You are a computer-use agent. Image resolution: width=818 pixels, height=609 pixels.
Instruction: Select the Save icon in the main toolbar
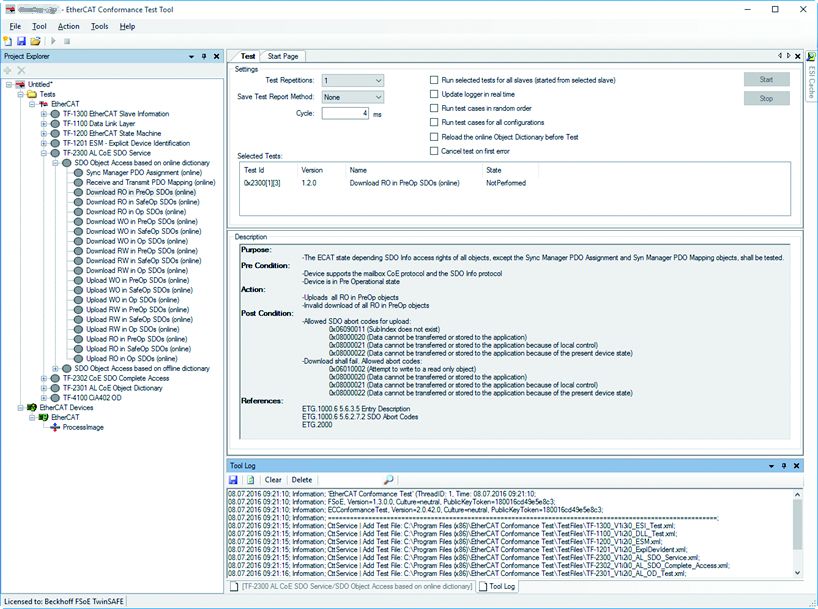coord(21,40)
